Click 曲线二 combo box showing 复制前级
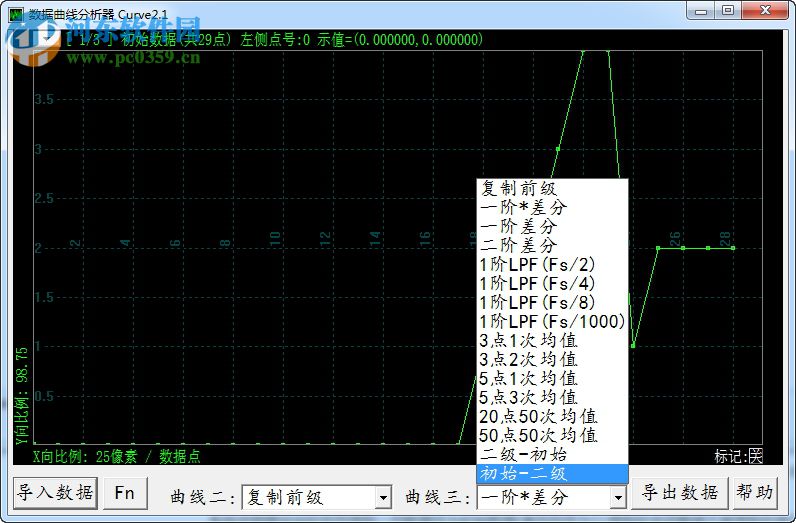 click(317, 497)
